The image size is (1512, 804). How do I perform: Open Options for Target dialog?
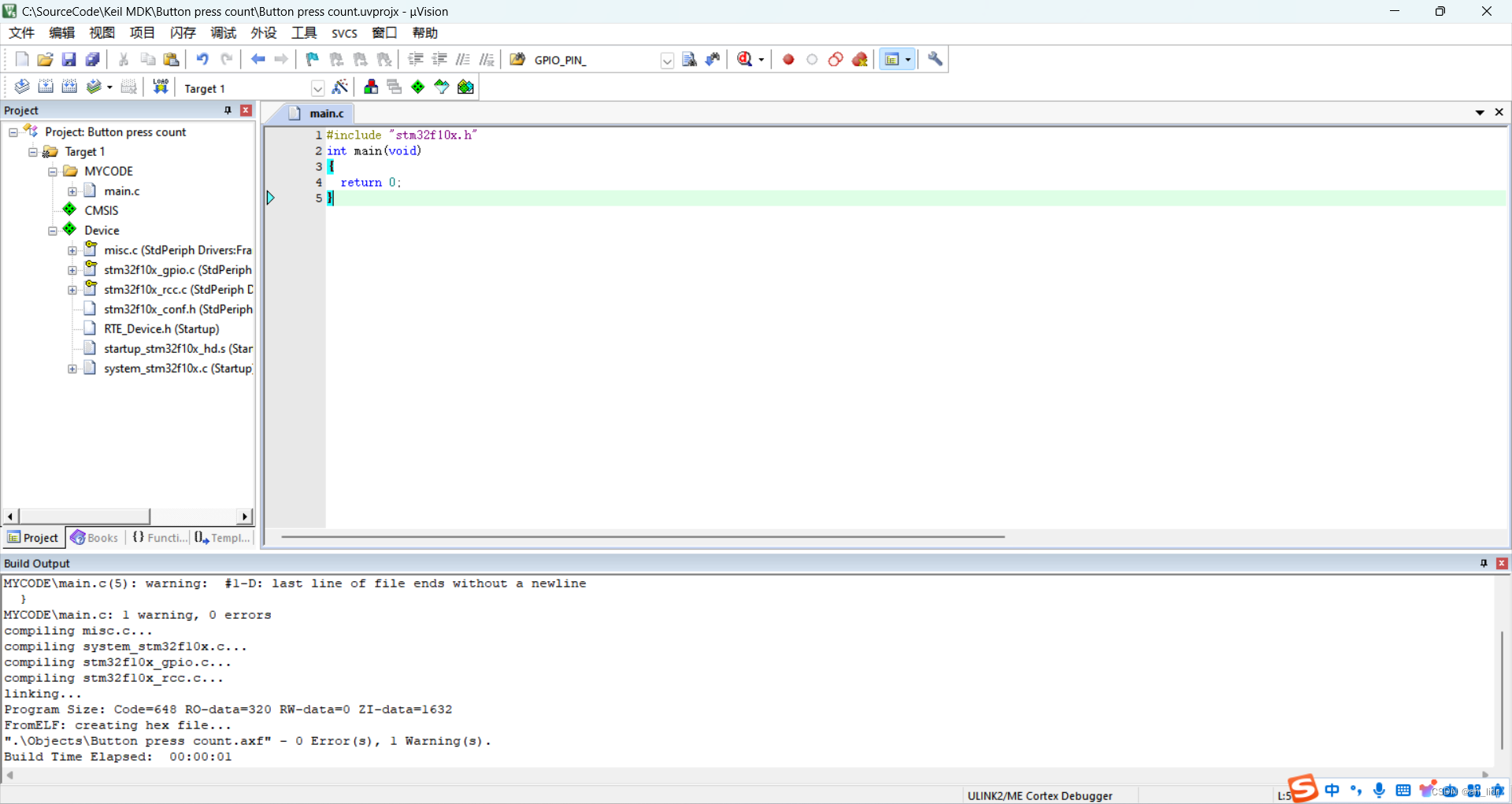pyautogui.click(x=341, y=87)
